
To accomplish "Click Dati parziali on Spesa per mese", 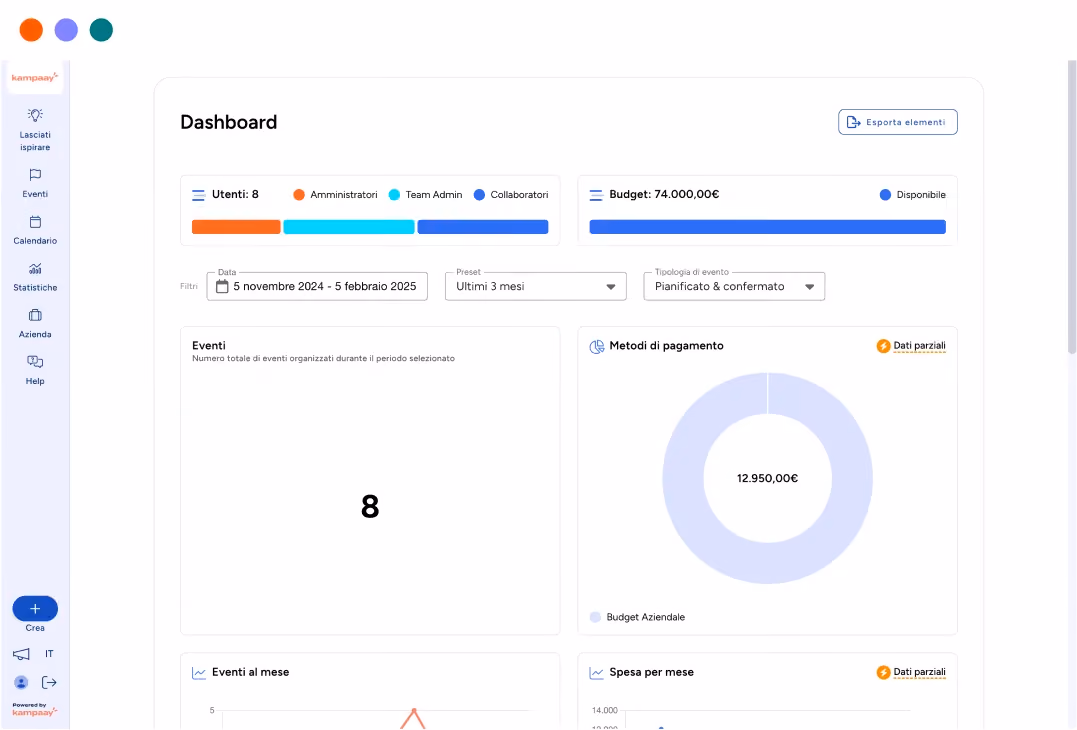I will click(919, 672).
